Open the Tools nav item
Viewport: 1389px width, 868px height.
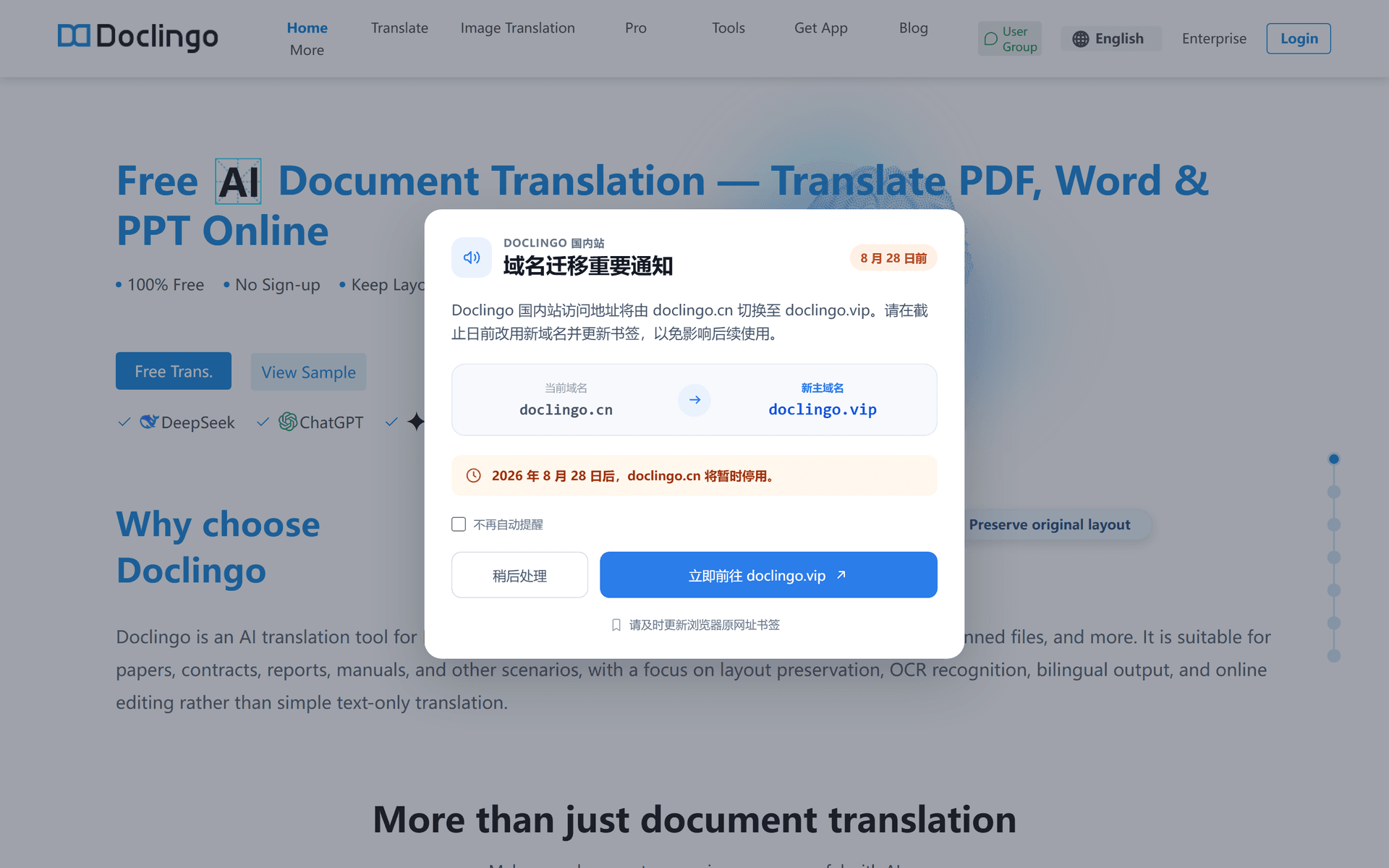coord(729,27)
